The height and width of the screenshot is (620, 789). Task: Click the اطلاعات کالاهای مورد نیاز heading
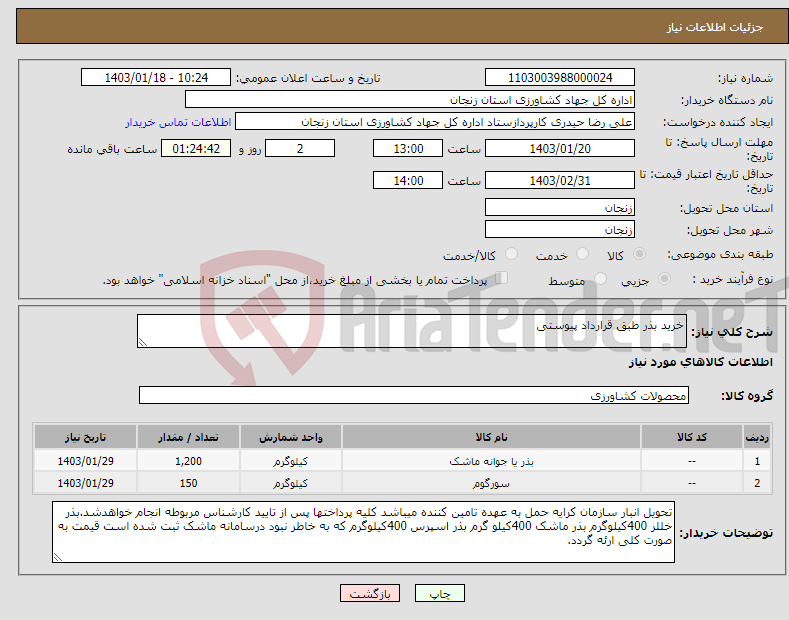pyautogui.click(x=700, y=362)
